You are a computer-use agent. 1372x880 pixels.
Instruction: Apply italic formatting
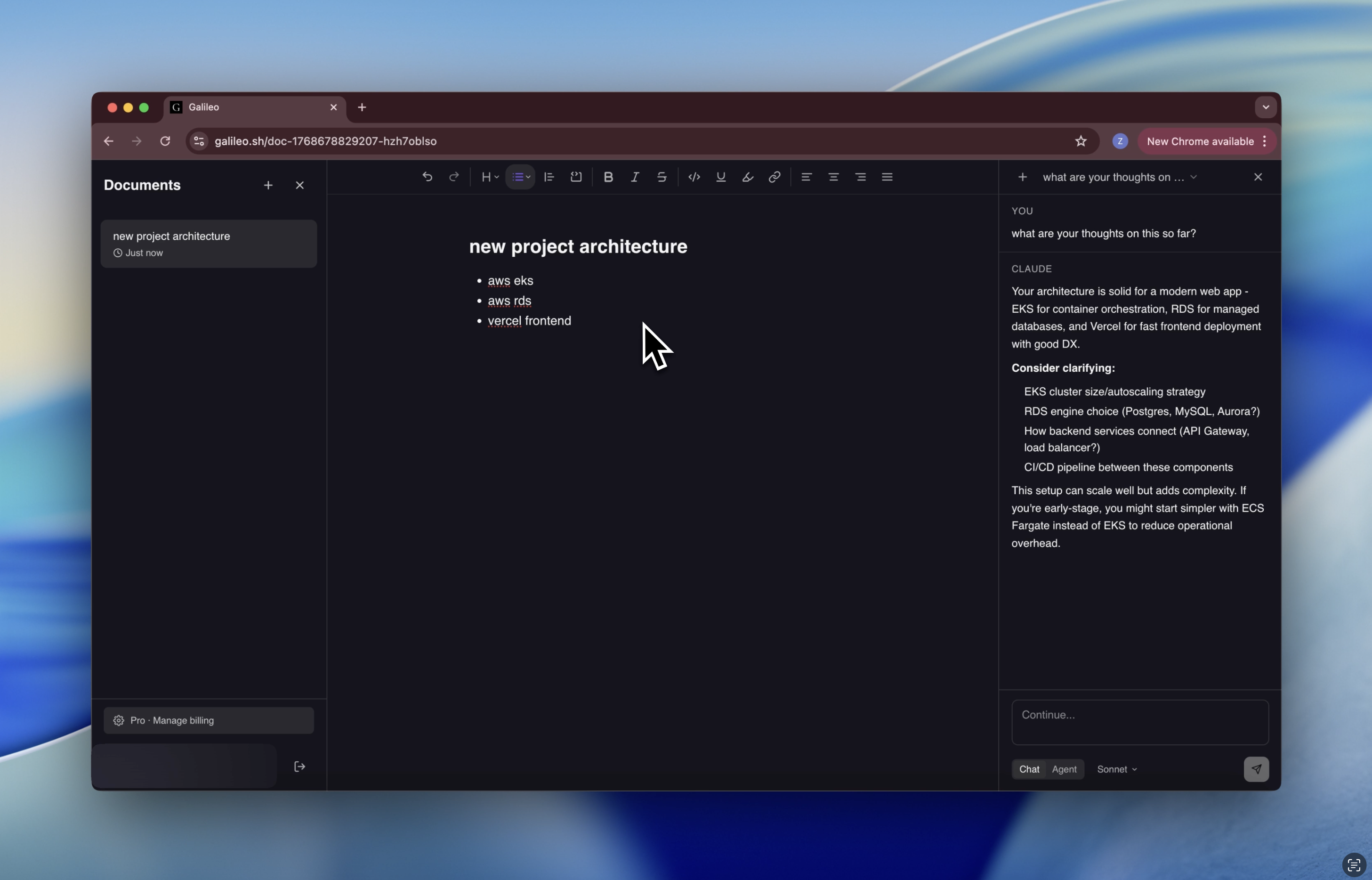coord(634,177)
